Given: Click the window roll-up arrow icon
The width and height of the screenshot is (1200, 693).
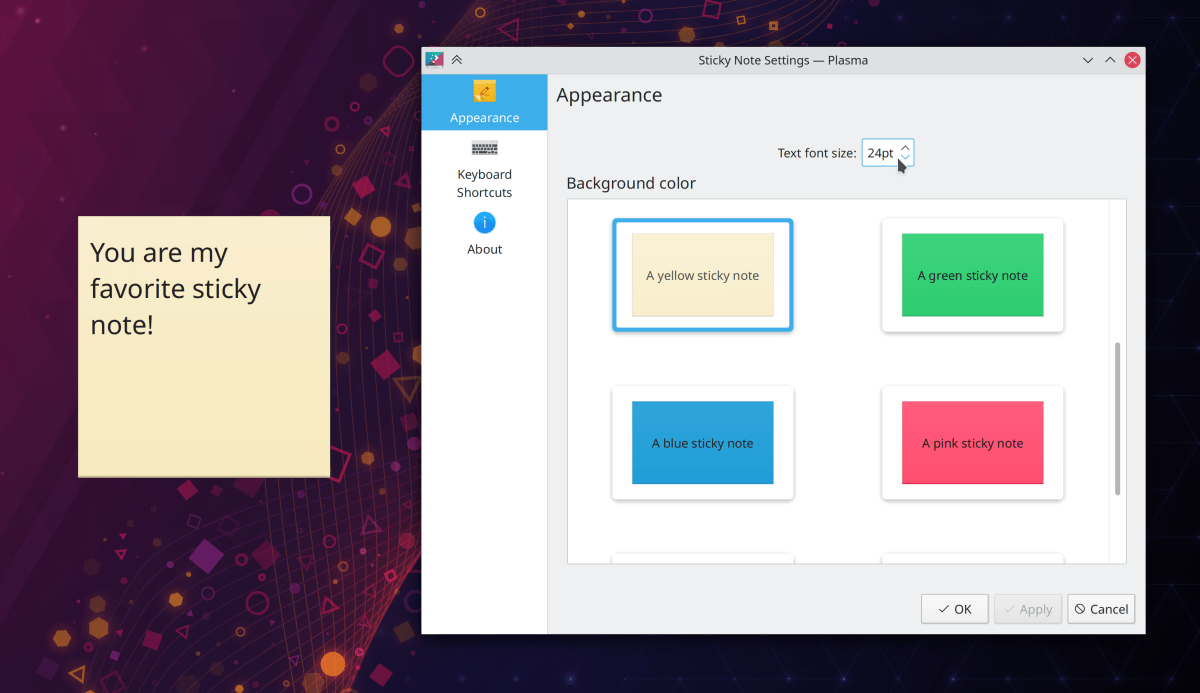Looking at the screenshot, I should click(x=456, y=59).
